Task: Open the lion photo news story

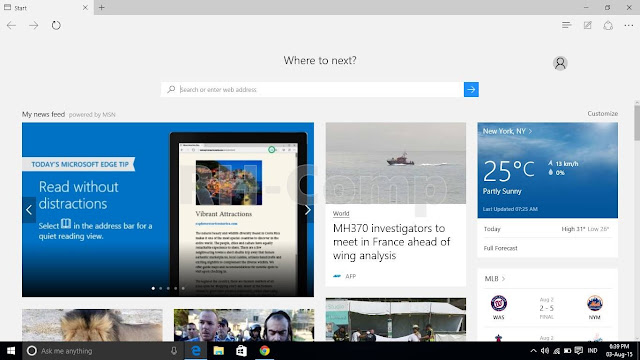Action: pos(92,325)
